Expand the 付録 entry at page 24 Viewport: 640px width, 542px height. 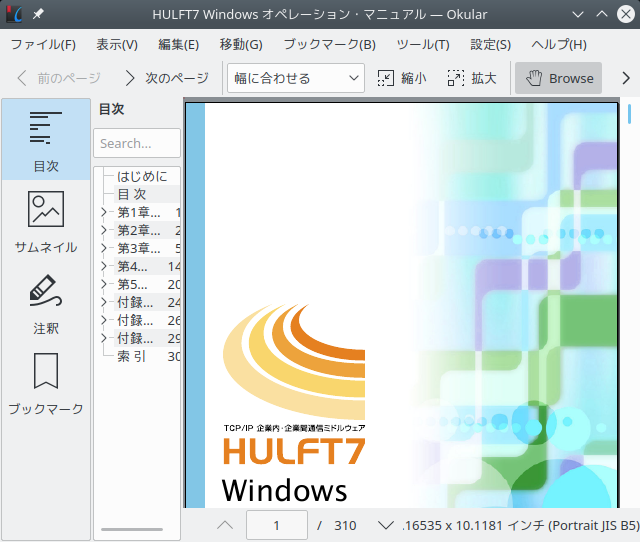(x=104, y=302)
